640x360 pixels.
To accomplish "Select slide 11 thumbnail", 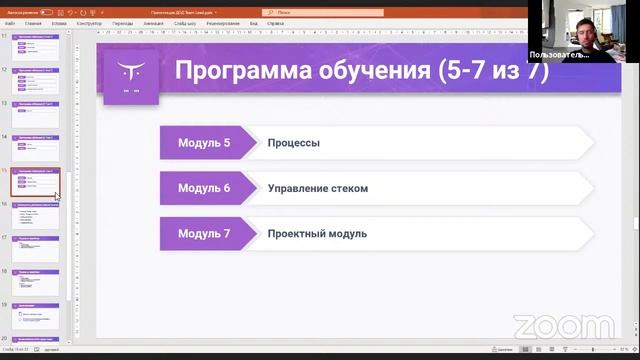I will tap(36, 47).
